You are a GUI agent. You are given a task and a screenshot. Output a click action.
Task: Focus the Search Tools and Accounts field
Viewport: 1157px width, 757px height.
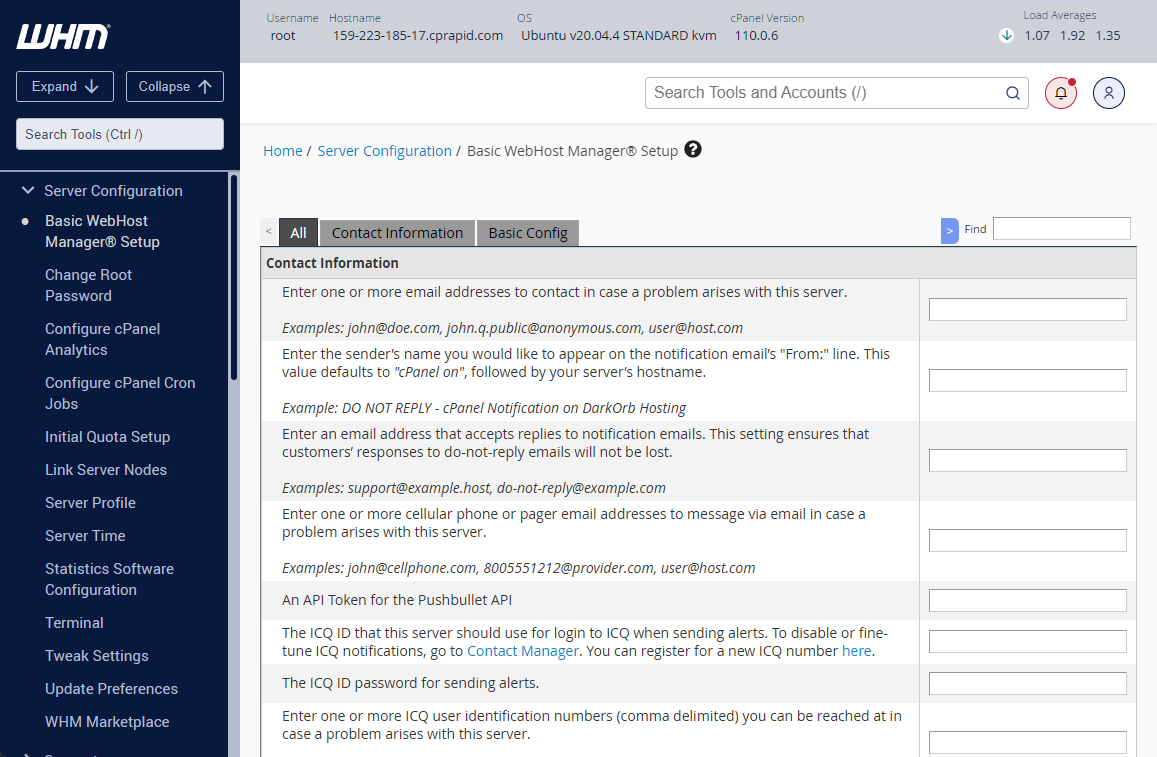(x=837, y=93)
